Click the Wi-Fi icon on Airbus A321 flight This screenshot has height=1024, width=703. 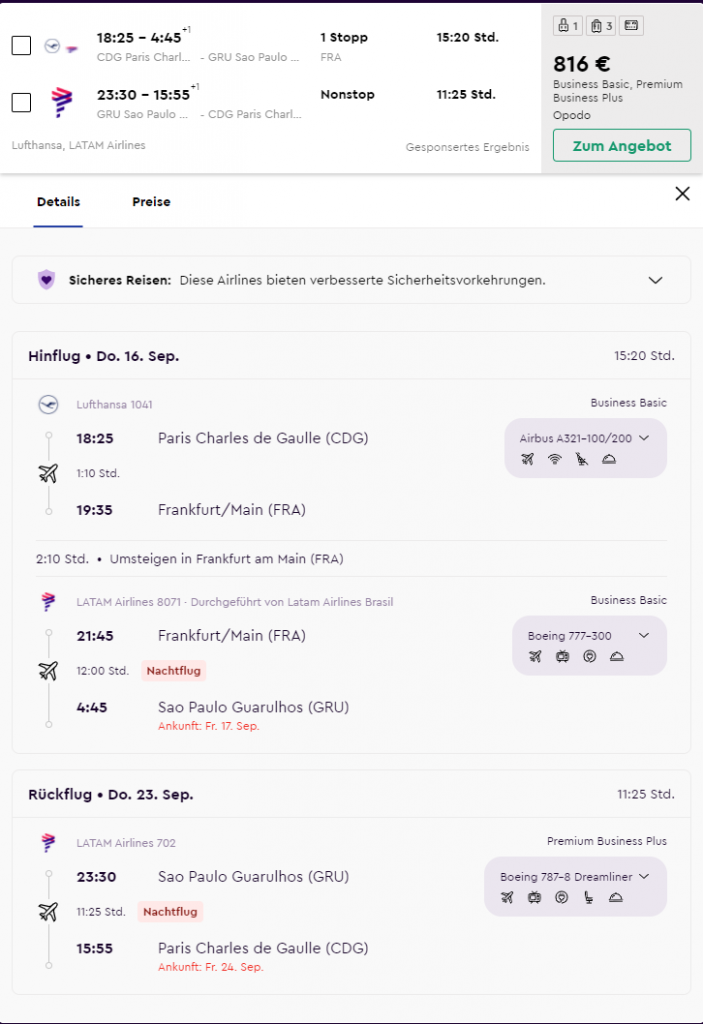click(x=555, y=459)
